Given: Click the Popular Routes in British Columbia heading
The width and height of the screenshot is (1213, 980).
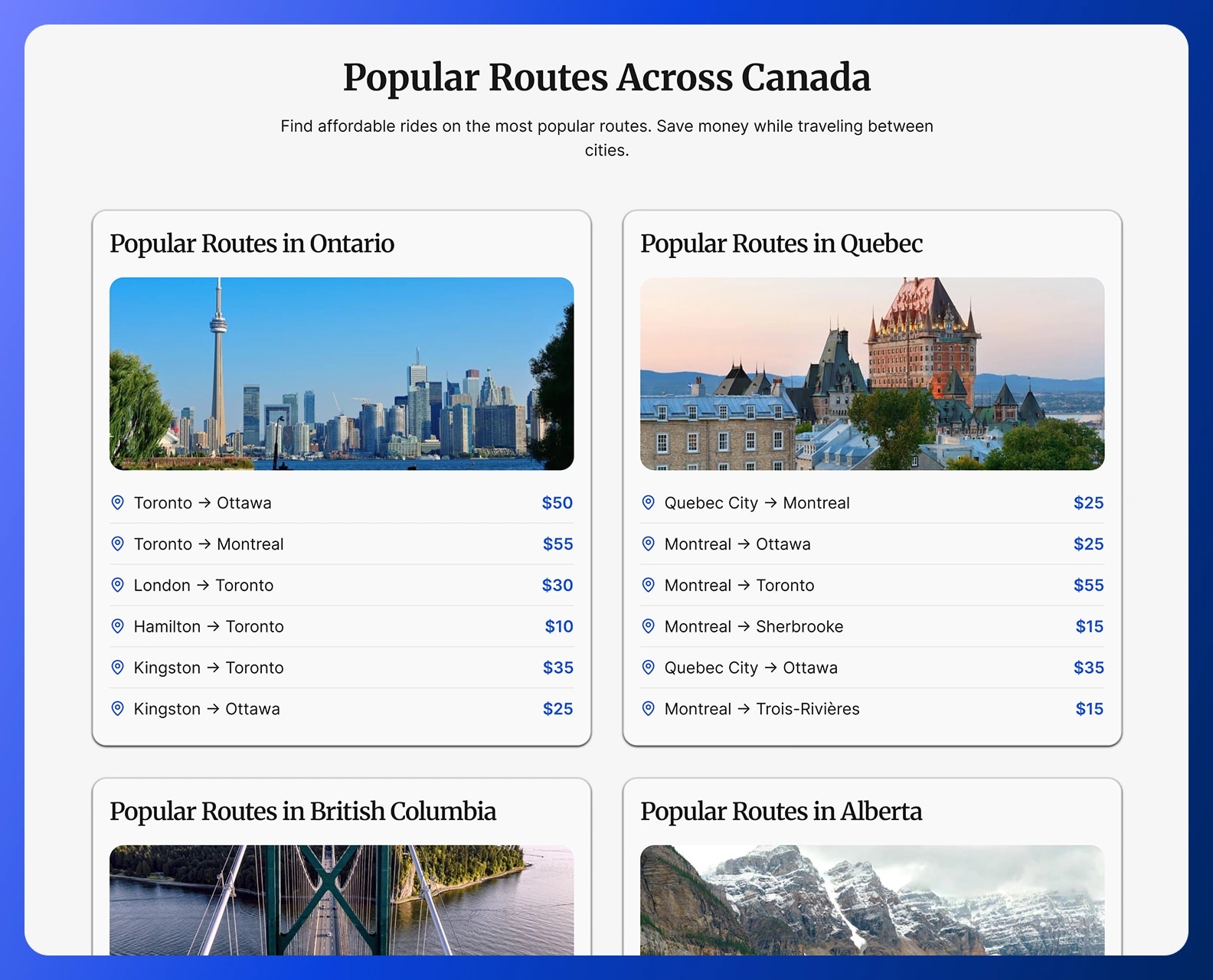Looking at the screenshot, I should pyautogui.click(x=302, y=812).
